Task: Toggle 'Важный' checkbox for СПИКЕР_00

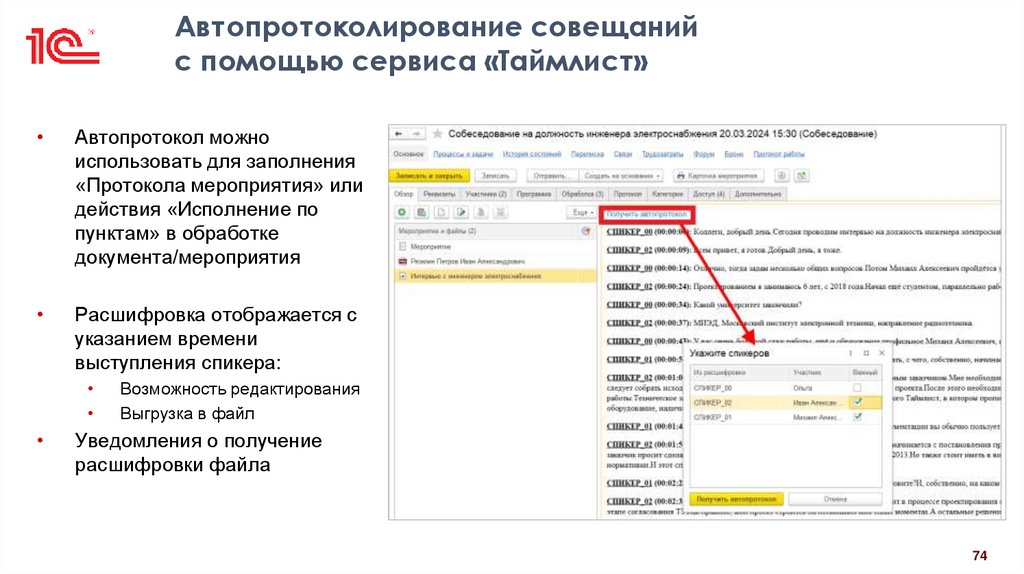Action: point(857,388)
